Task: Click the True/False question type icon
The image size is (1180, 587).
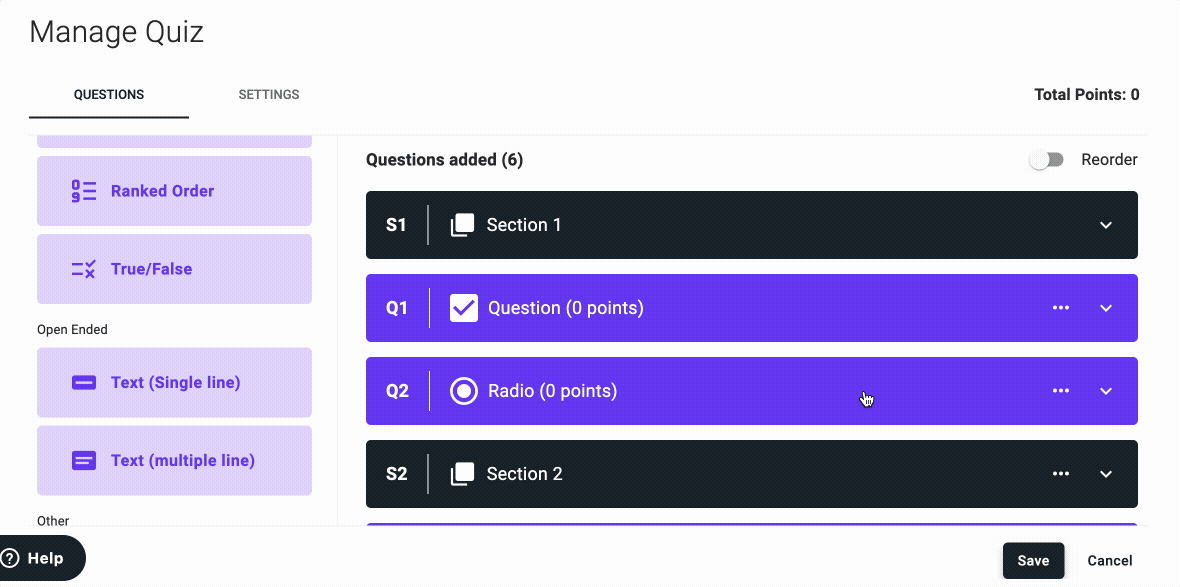Action: point(84,269)
